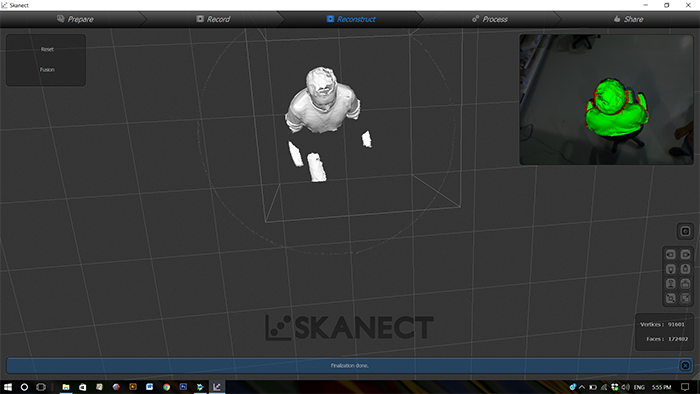Open Task View on taskbar
This screenshot has width=700, height=394.
[x=41, y=387]
